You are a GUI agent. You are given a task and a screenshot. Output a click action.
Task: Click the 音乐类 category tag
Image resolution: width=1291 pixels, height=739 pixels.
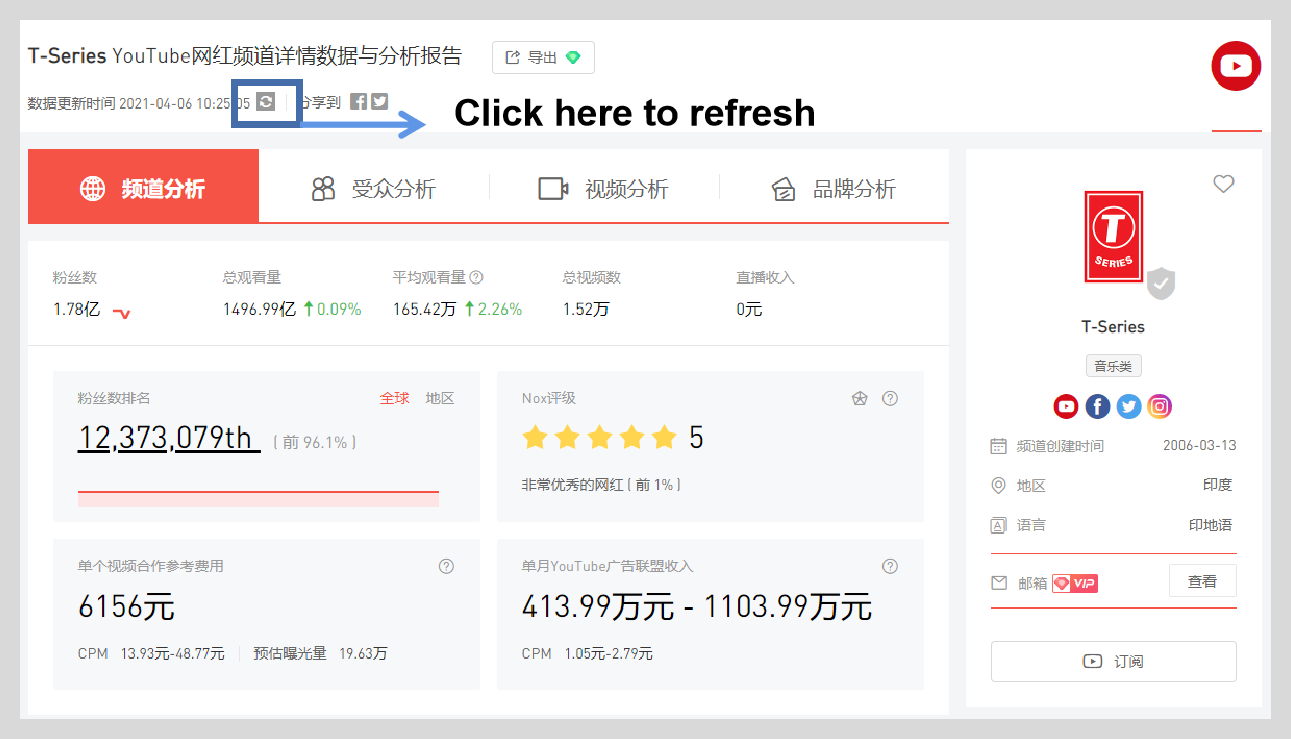(1113, 366)
